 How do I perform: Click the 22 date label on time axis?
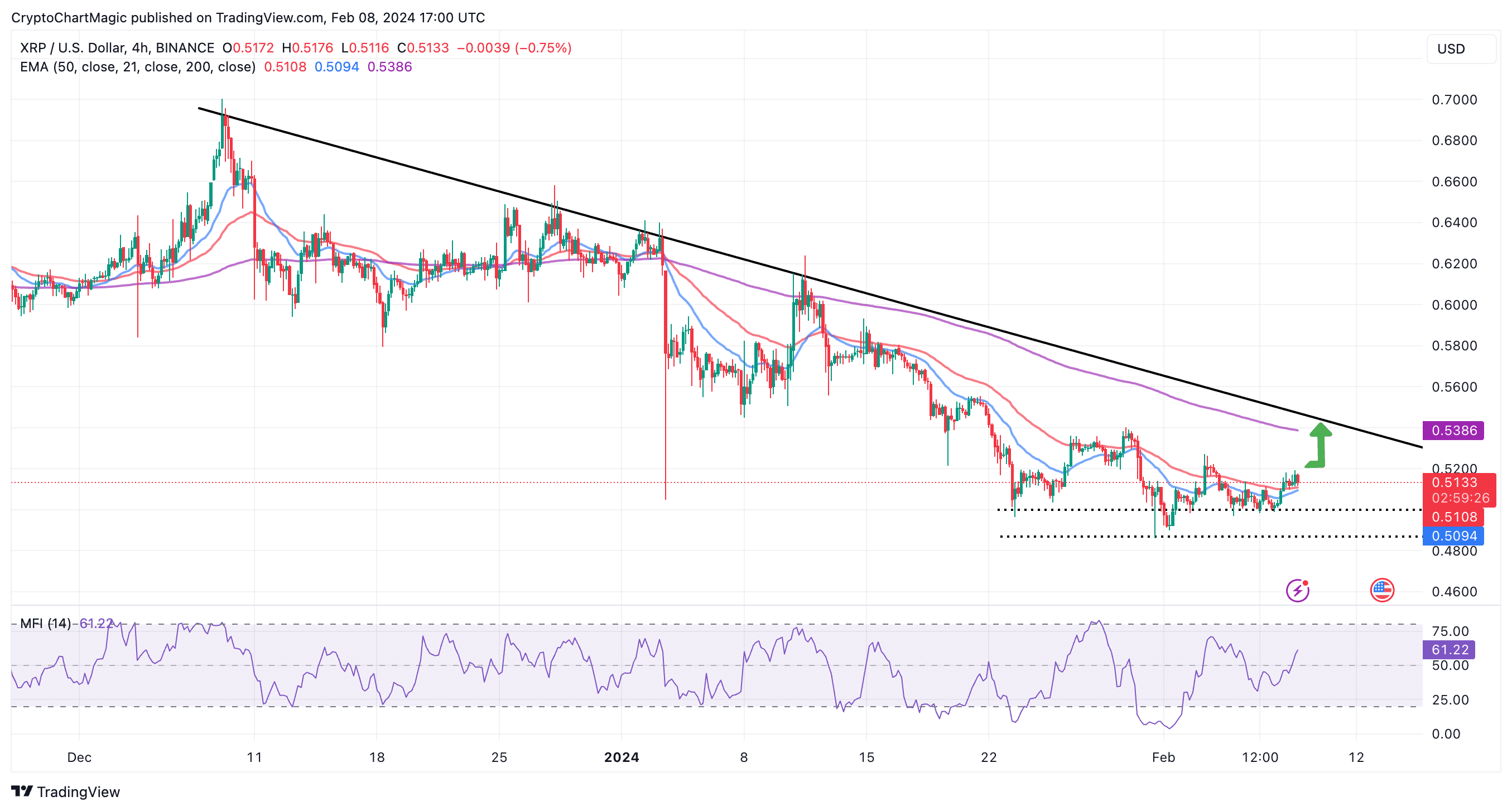pyautogui.click(x=989, y=757)
